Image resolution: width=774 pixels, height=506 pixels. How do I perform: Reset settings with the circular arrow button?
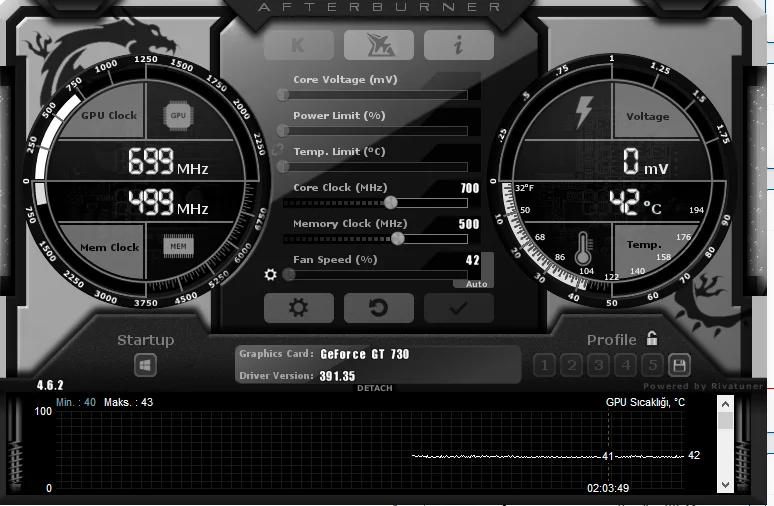click(379, 308)
